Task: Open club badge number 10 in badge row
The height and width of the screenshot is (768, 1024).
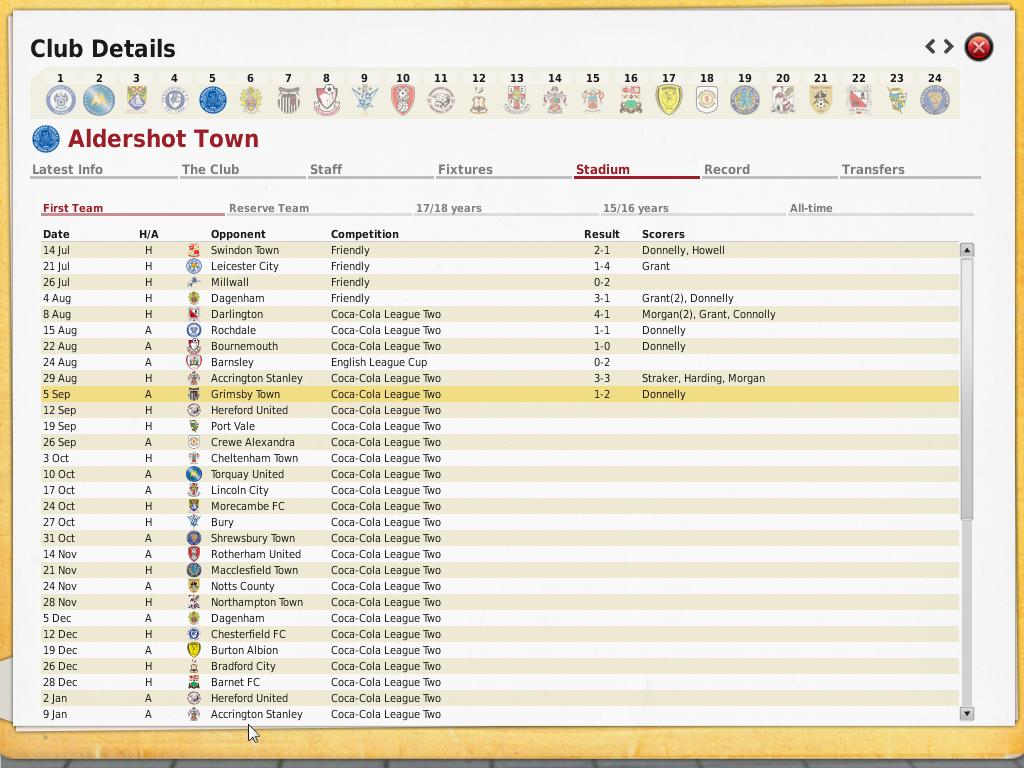Action: [402, 99]
